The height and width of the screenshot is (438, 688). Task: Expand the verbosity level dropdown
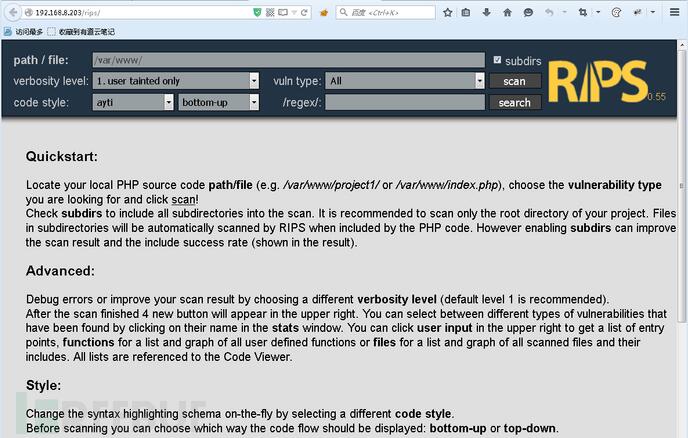click(x=176, y=81)
